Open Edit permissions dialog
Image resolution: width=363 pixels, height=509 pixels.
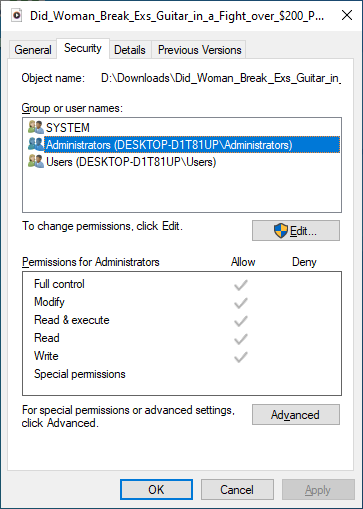click(x=296, y=230)
